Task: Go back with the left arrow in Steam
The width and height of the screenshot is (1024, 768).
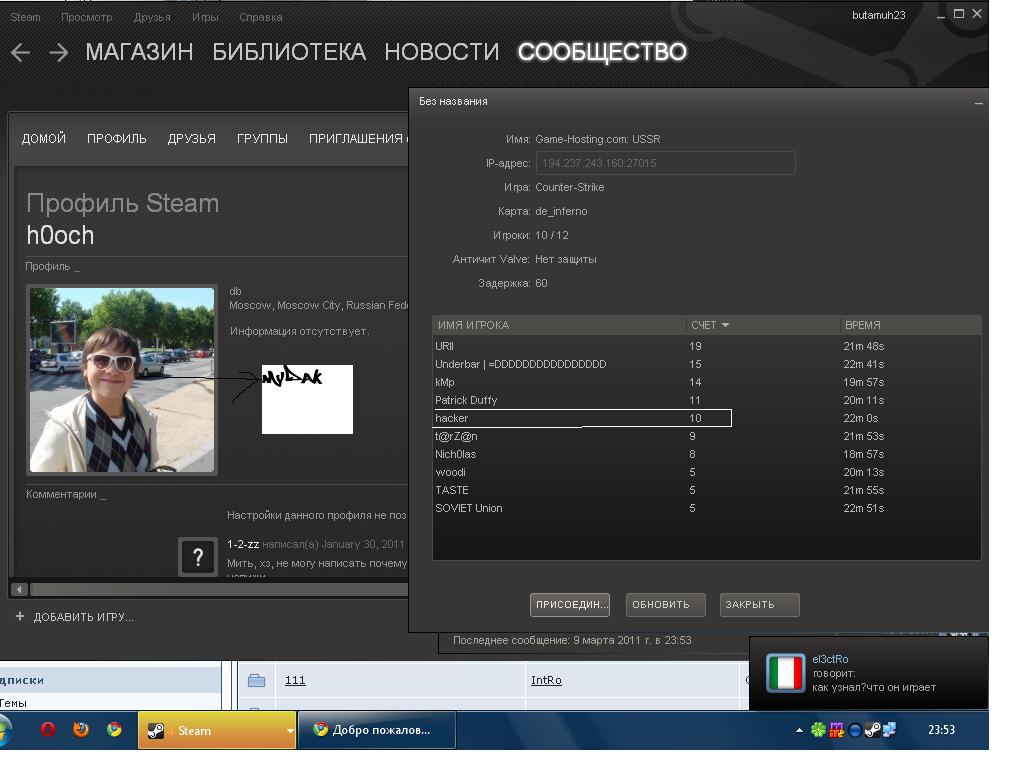Action: 20,52
